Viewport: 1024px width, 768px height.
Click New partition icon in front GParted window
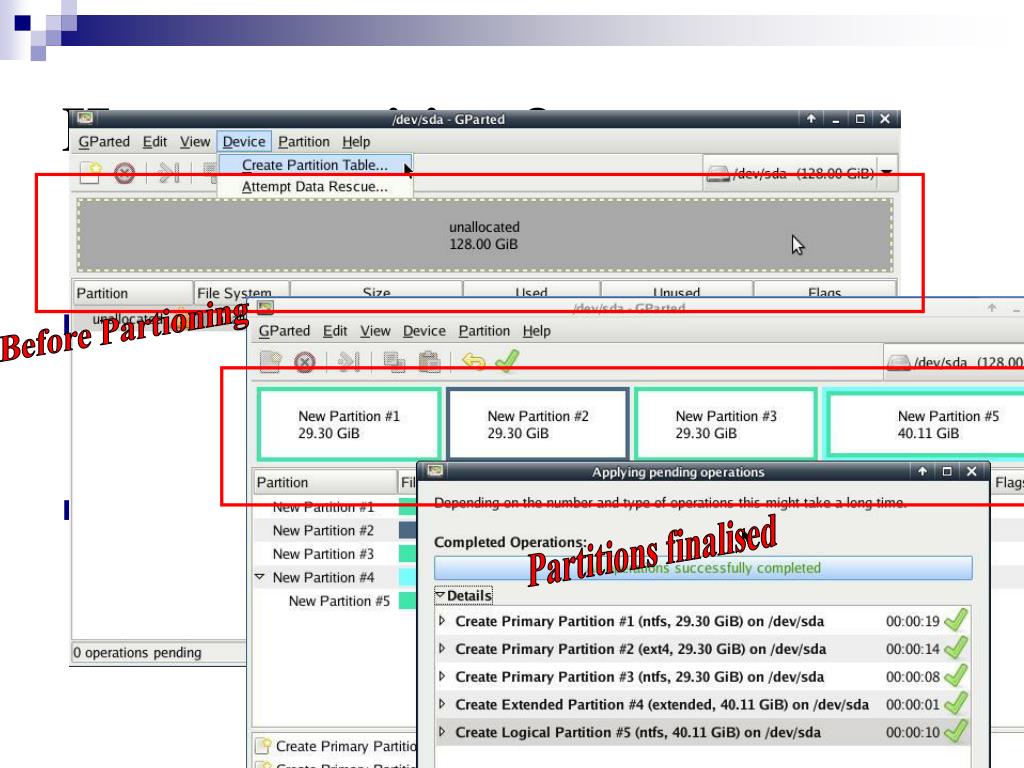270,361
